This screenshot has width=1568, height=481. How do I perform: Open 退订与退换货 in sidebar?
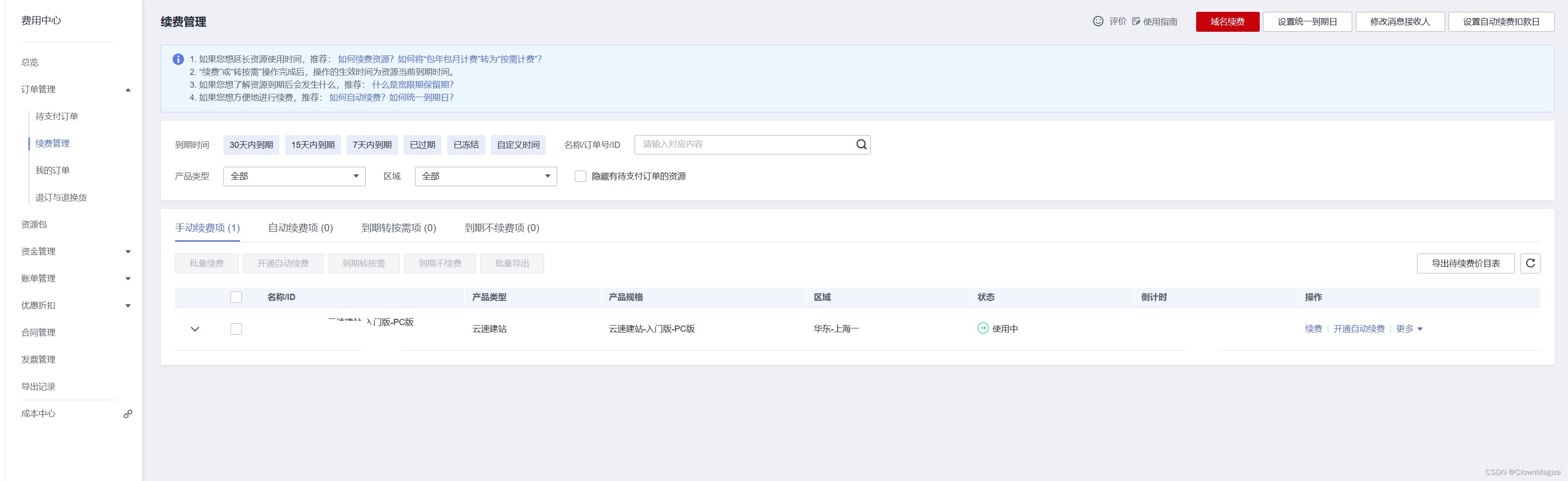point(61,198)
